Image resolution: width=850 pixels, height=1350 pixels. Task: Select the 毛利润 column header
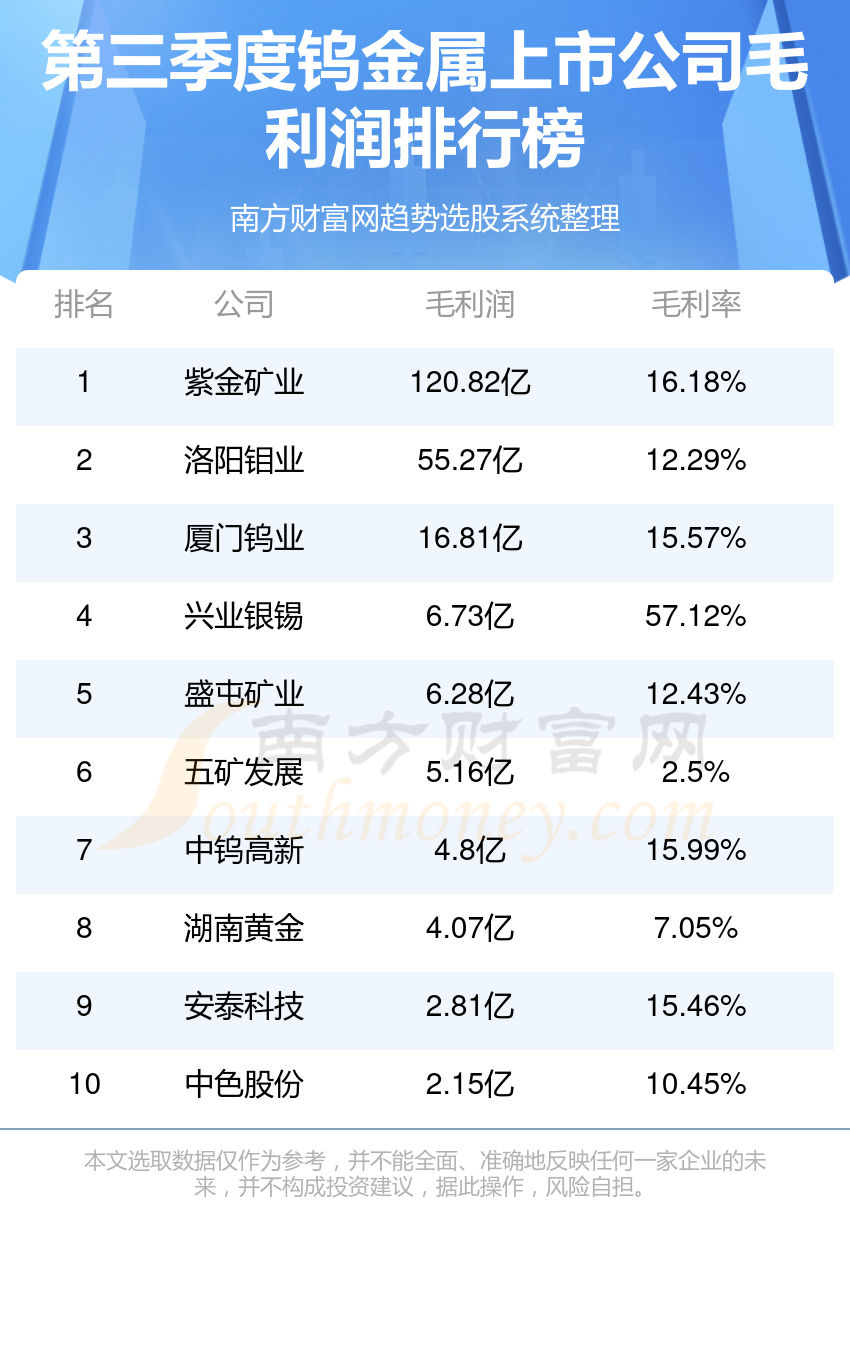(x=470, y=304)
